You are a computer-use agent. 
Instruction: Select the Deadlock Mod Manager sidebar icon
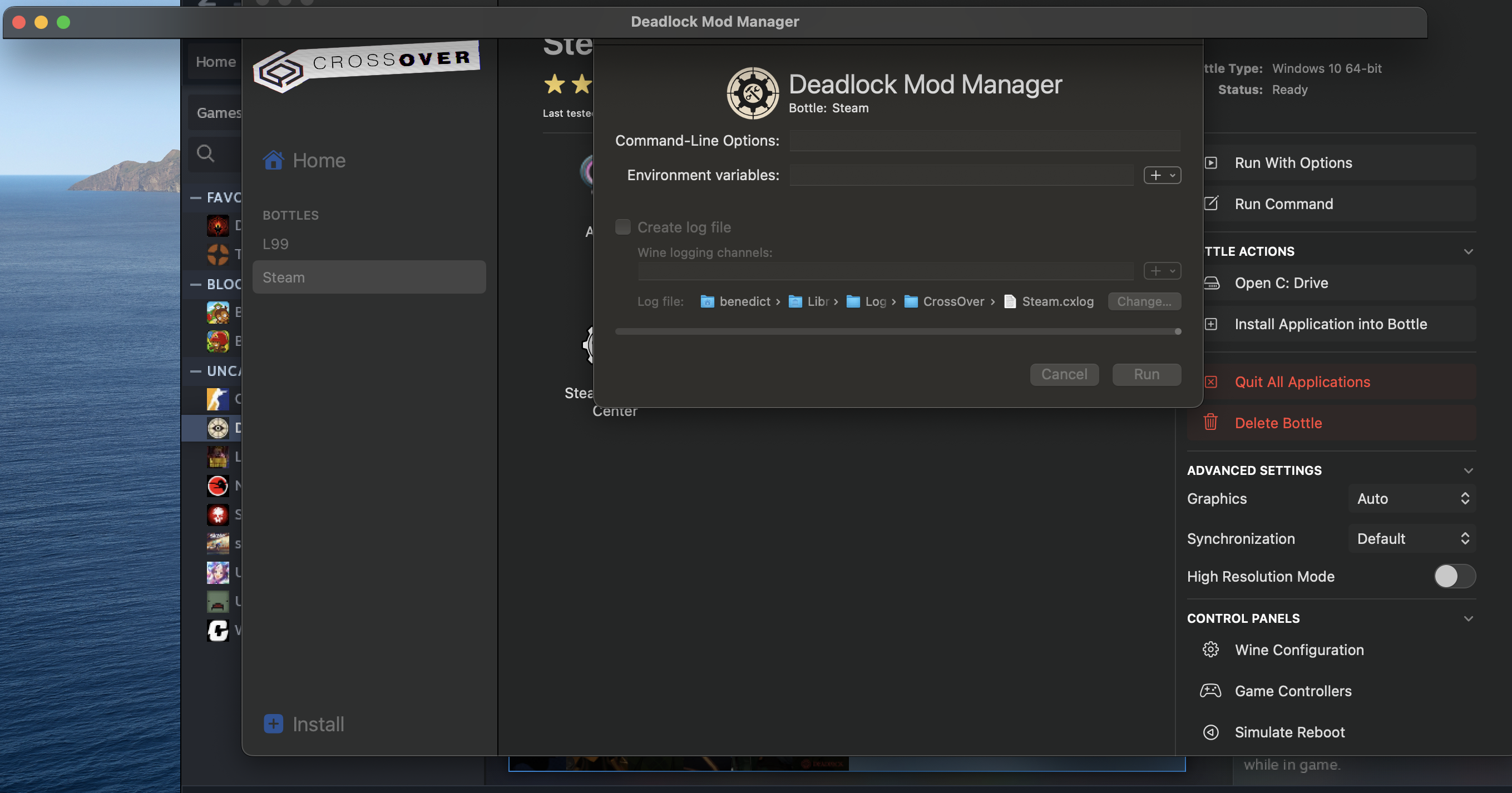(x=218, y=428)
